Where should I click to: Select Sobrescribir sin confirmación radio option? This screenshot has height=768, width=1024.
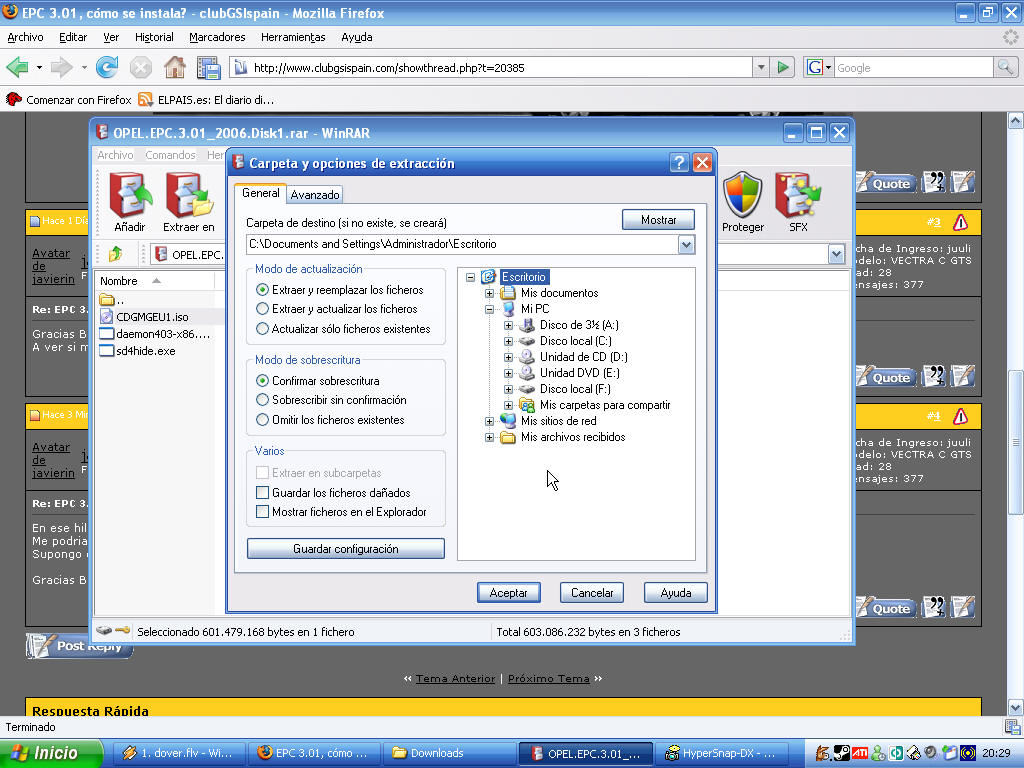(x=263, y=400)
